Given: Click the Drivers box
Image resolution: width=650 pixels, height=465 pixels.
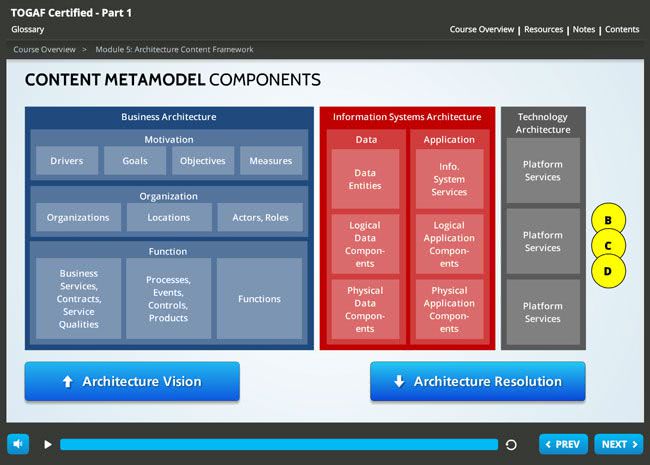Looking at the screenshot, I should [67, 160].
